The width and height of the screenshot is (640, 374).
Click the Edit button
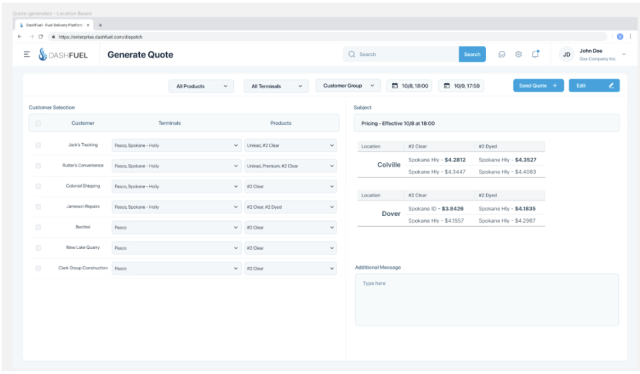coord(594,86)
